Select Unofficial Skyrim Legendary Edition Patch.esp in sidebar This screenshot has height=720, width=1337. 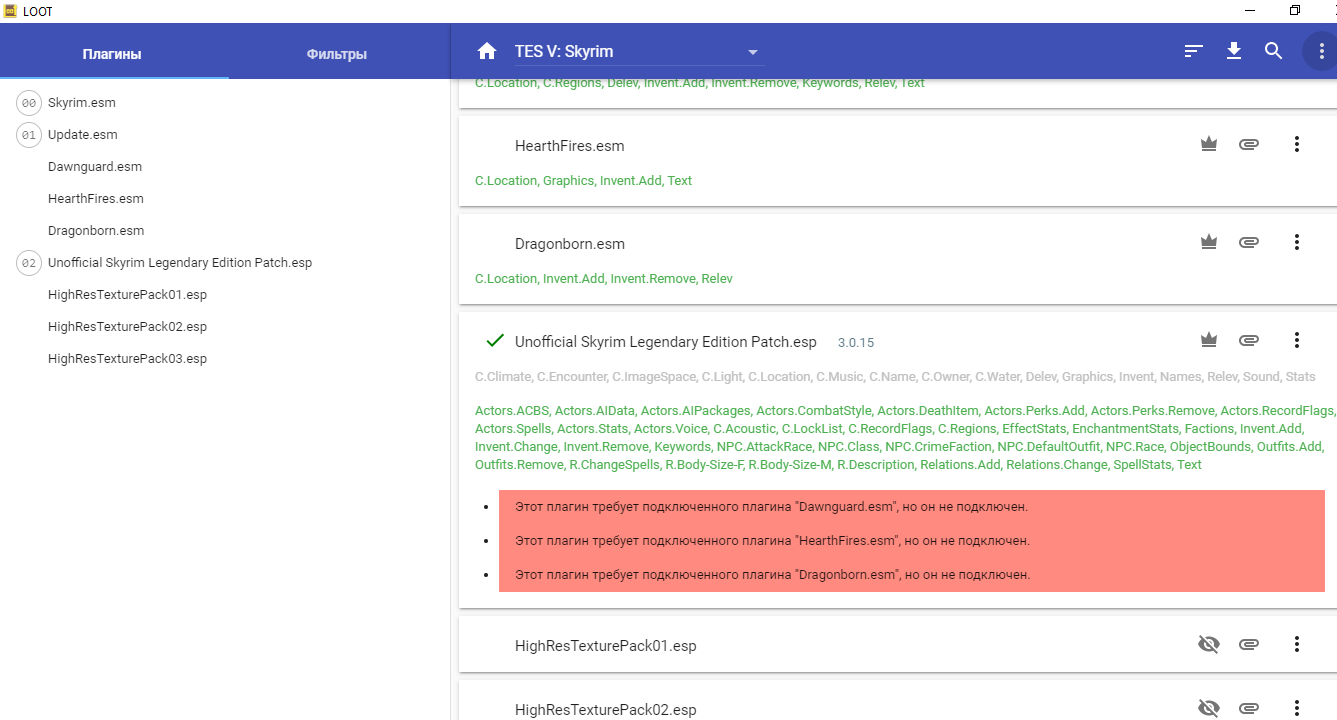pos(180,263)
